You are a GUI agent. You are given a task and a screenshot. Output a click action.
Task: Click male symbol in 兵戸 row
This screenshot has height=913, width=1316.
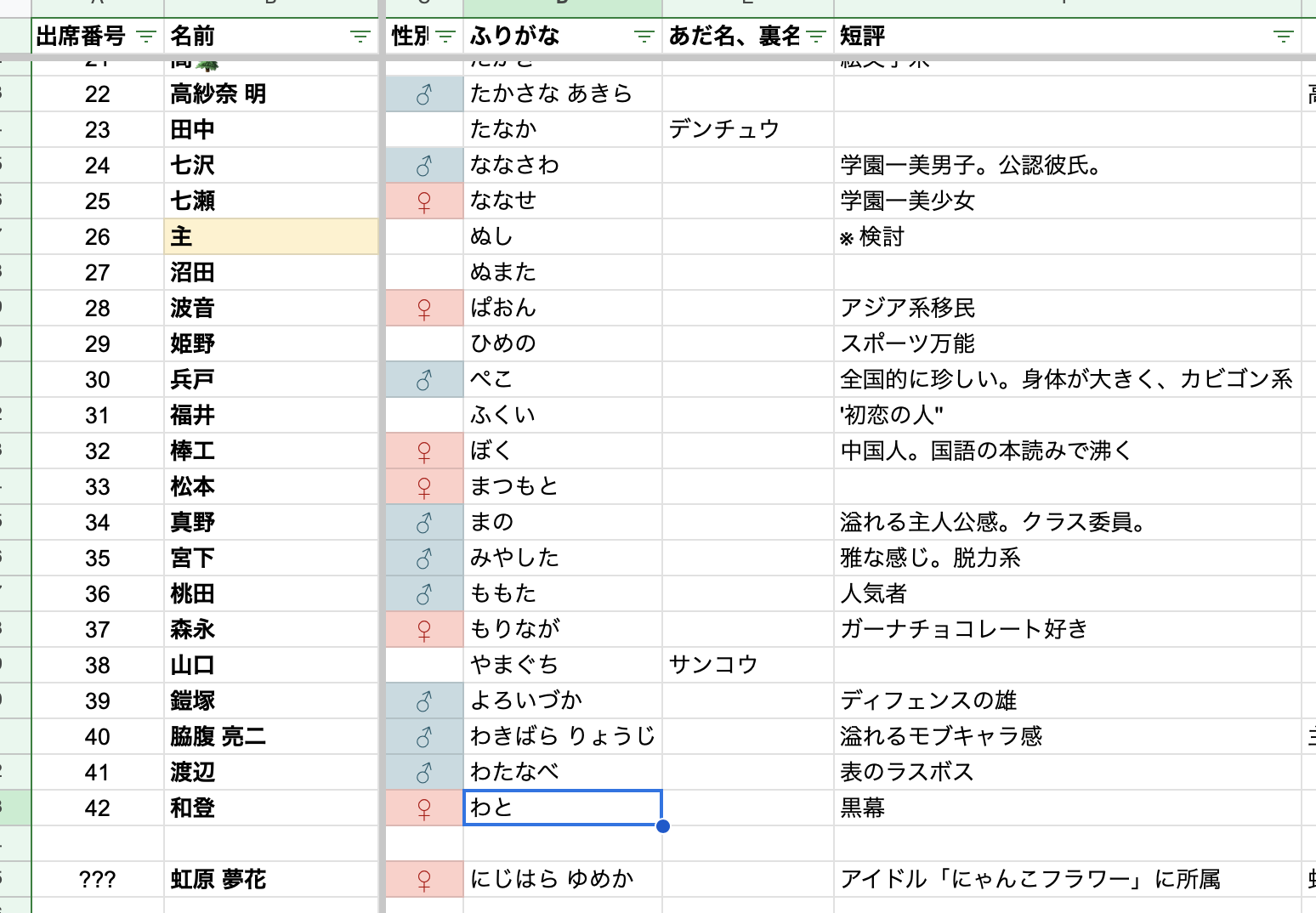(x=424, y=380)
